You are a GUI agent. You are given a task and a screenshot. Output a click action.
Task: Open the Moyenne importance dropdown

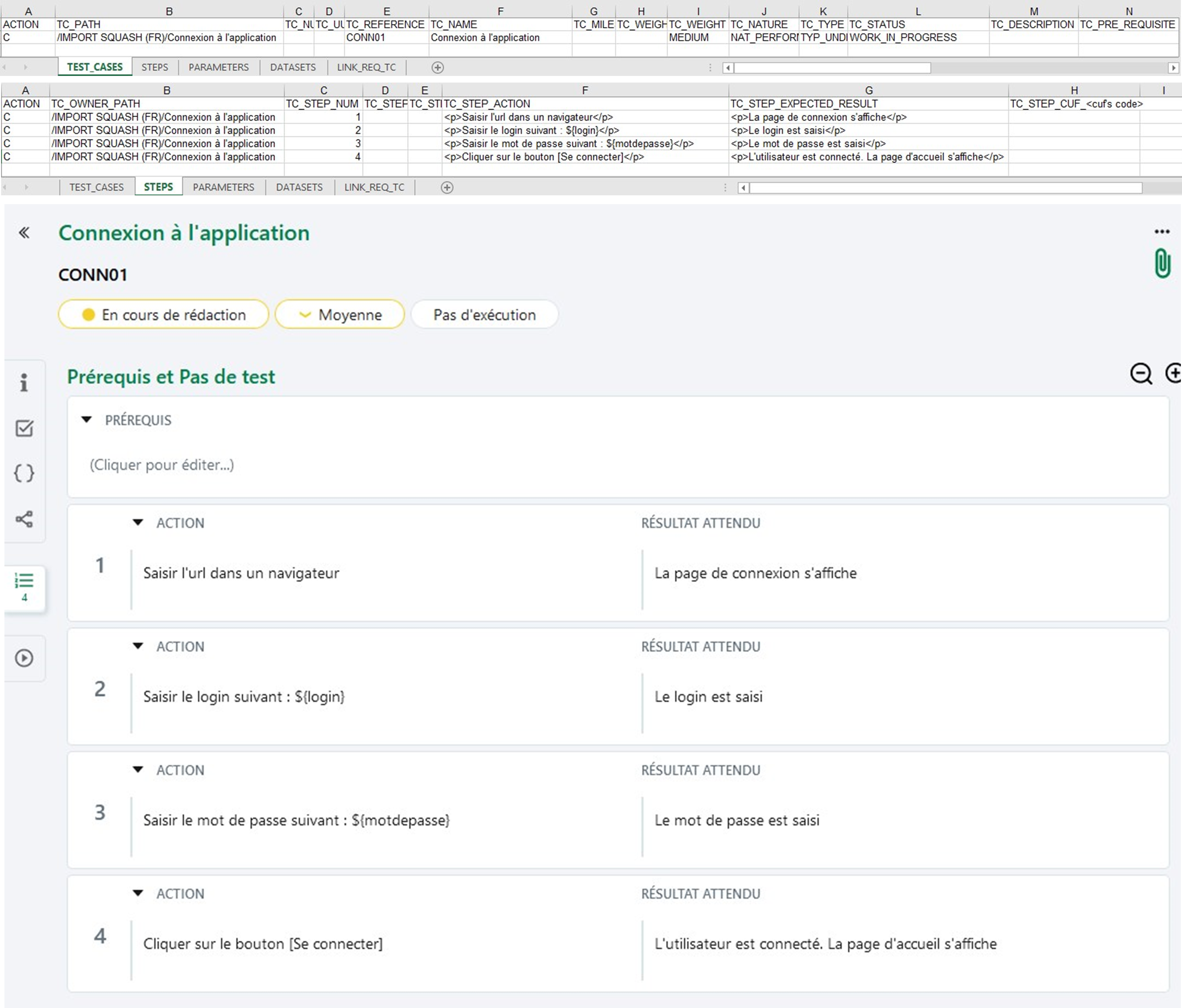340,315
